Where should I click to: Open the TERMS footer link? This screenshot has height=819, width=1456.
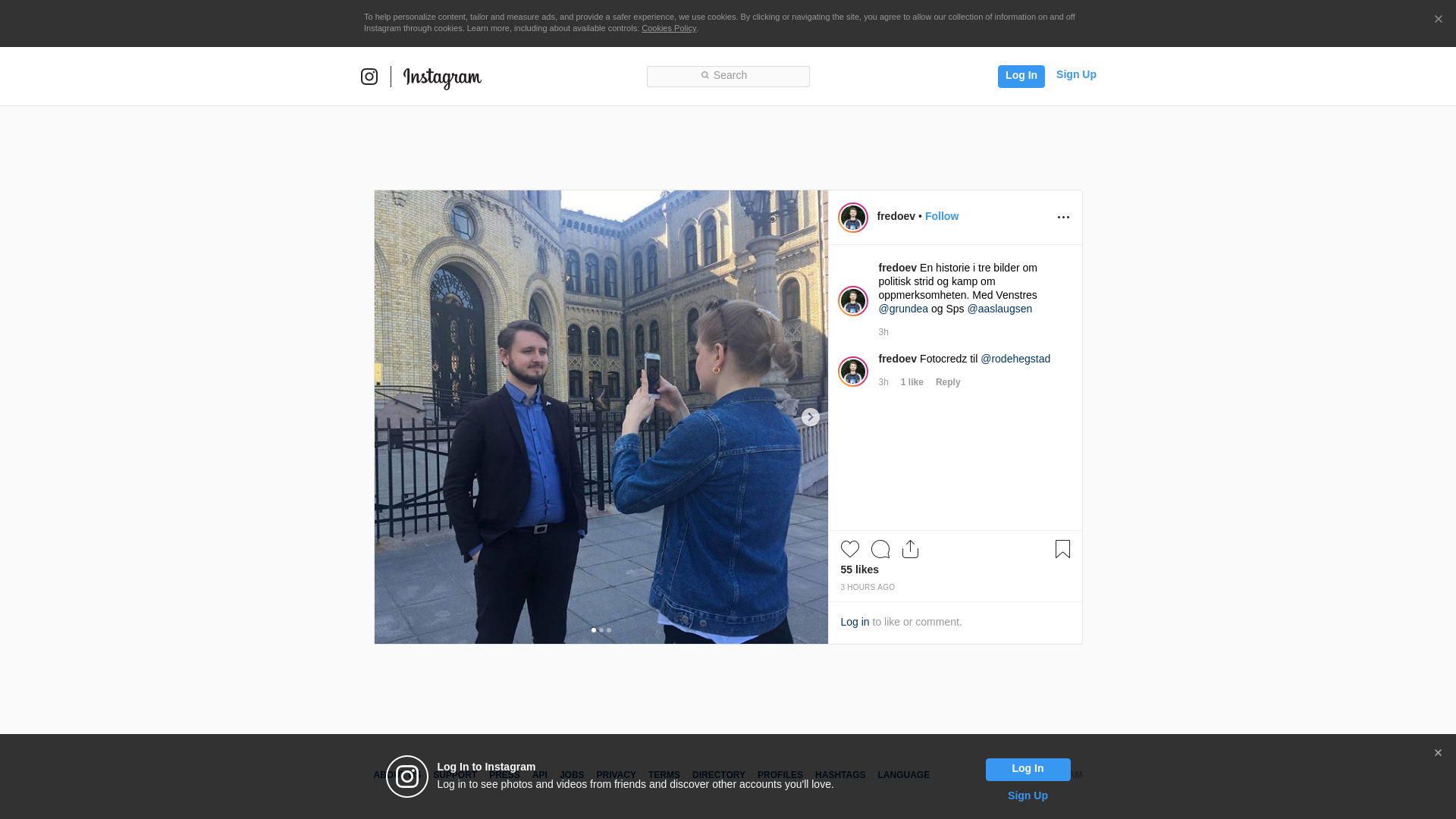664,775
